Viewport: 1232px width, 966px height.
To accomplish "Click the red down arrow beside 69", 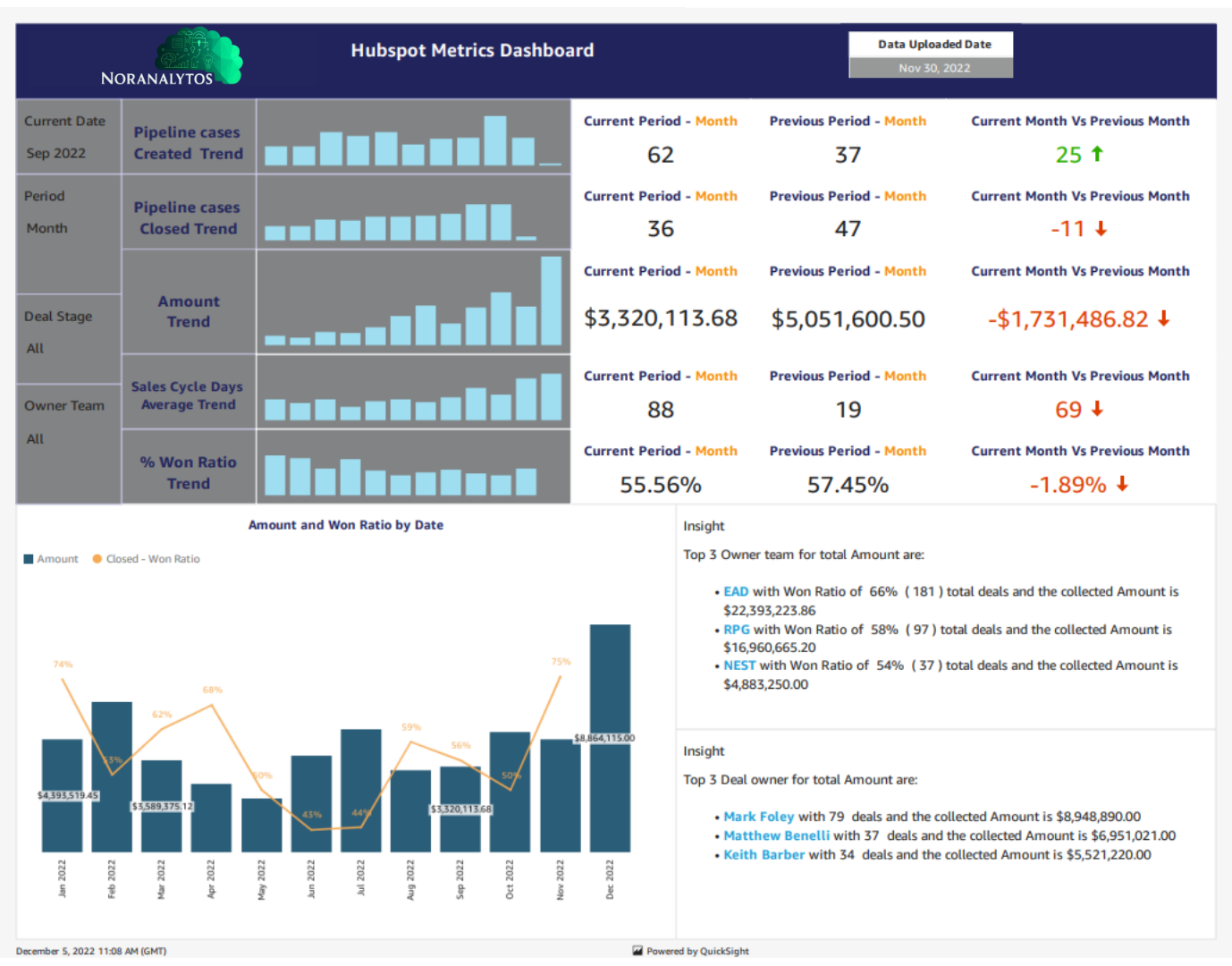I will (x=1097, y=409).
